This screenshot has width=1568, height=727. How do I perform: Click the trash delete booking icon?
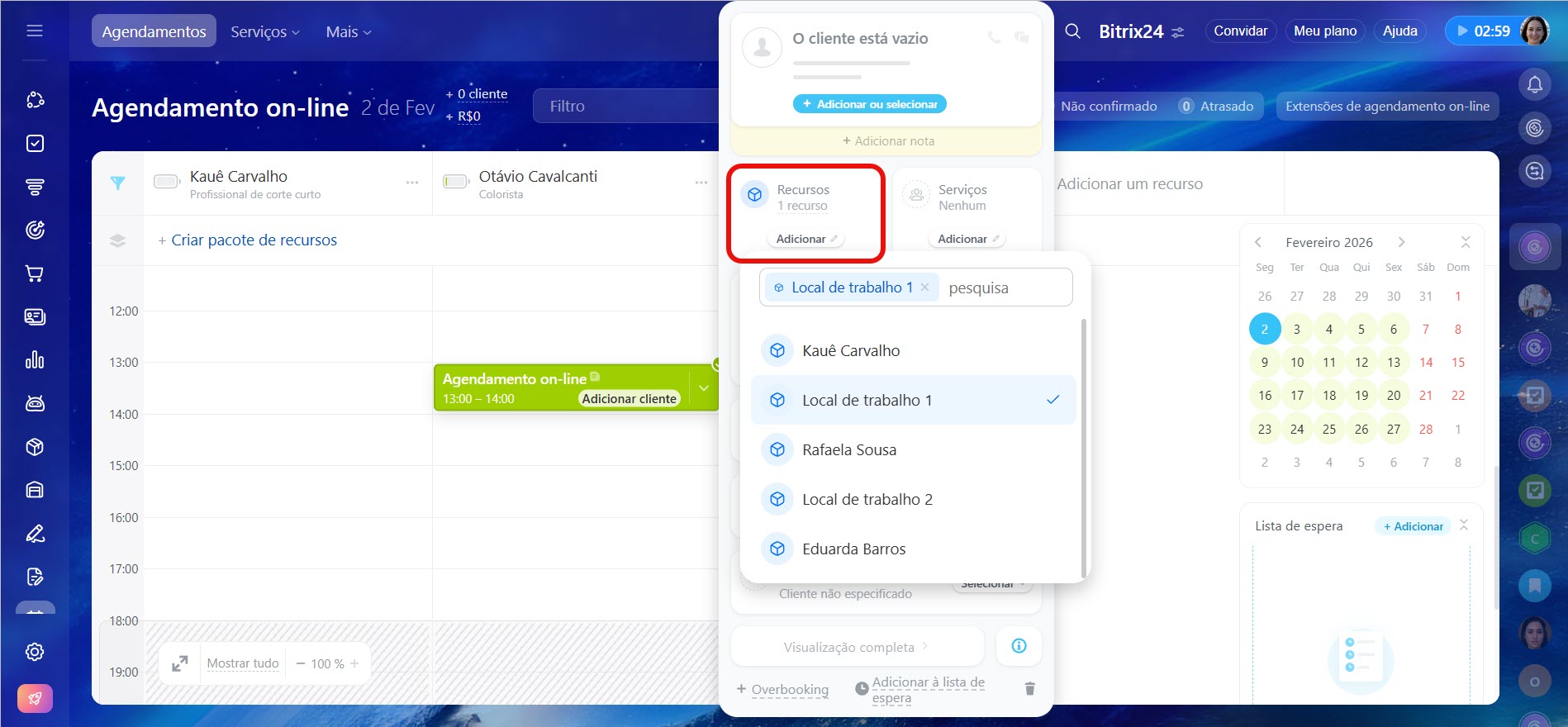(1029, 689)
